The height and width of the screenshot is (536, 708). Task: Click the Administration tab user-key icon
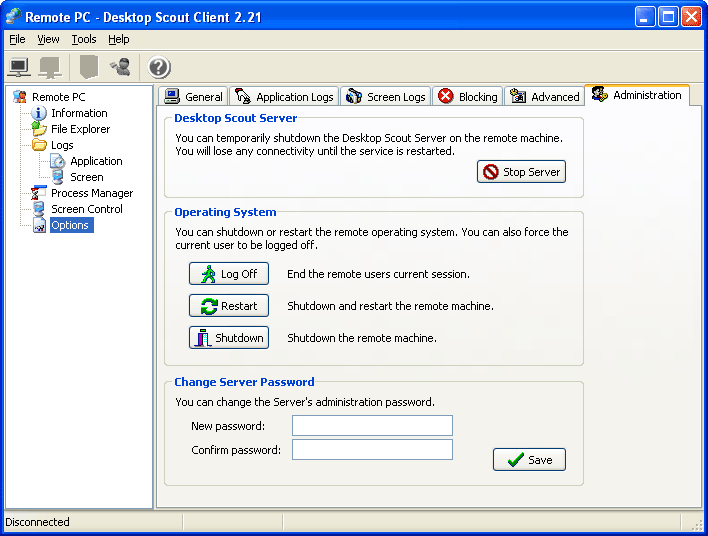click(x=600, y=94)
